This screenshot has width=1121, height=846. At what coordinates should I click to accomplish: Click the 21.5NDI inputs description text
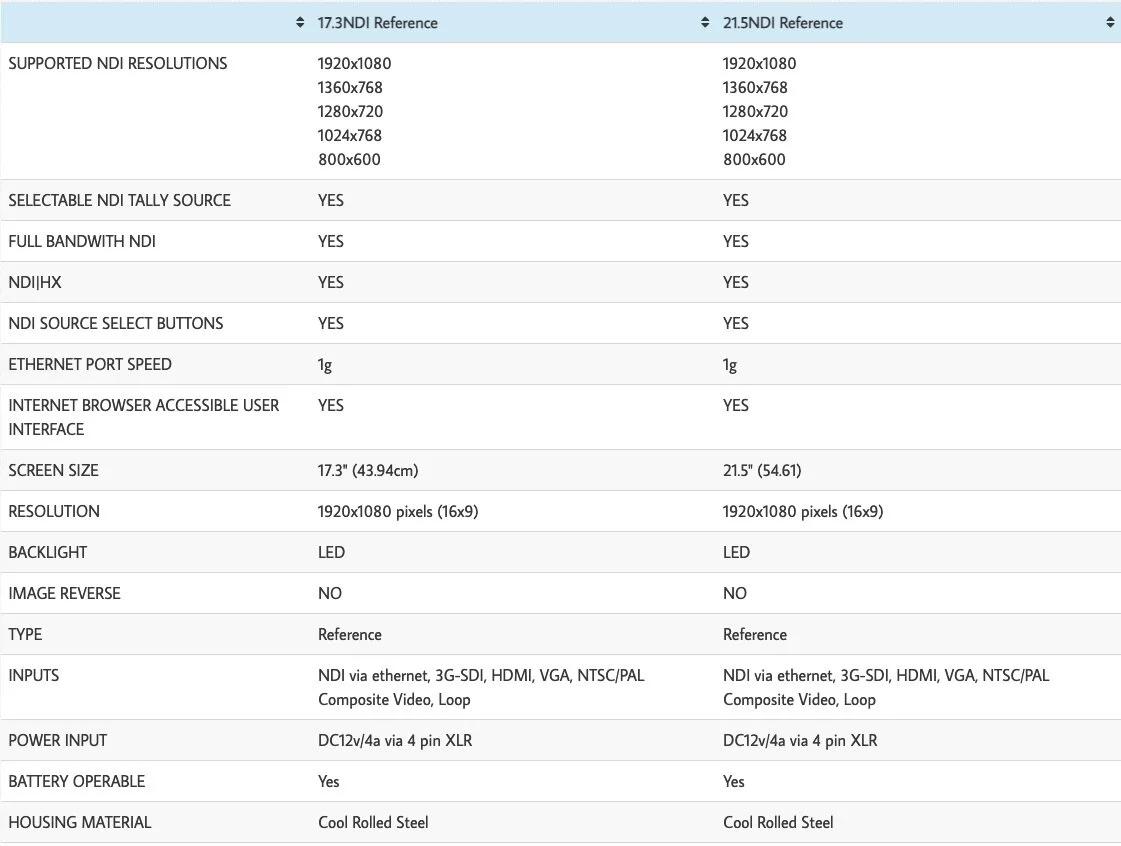pyautogui.click(x=887, y=687)
